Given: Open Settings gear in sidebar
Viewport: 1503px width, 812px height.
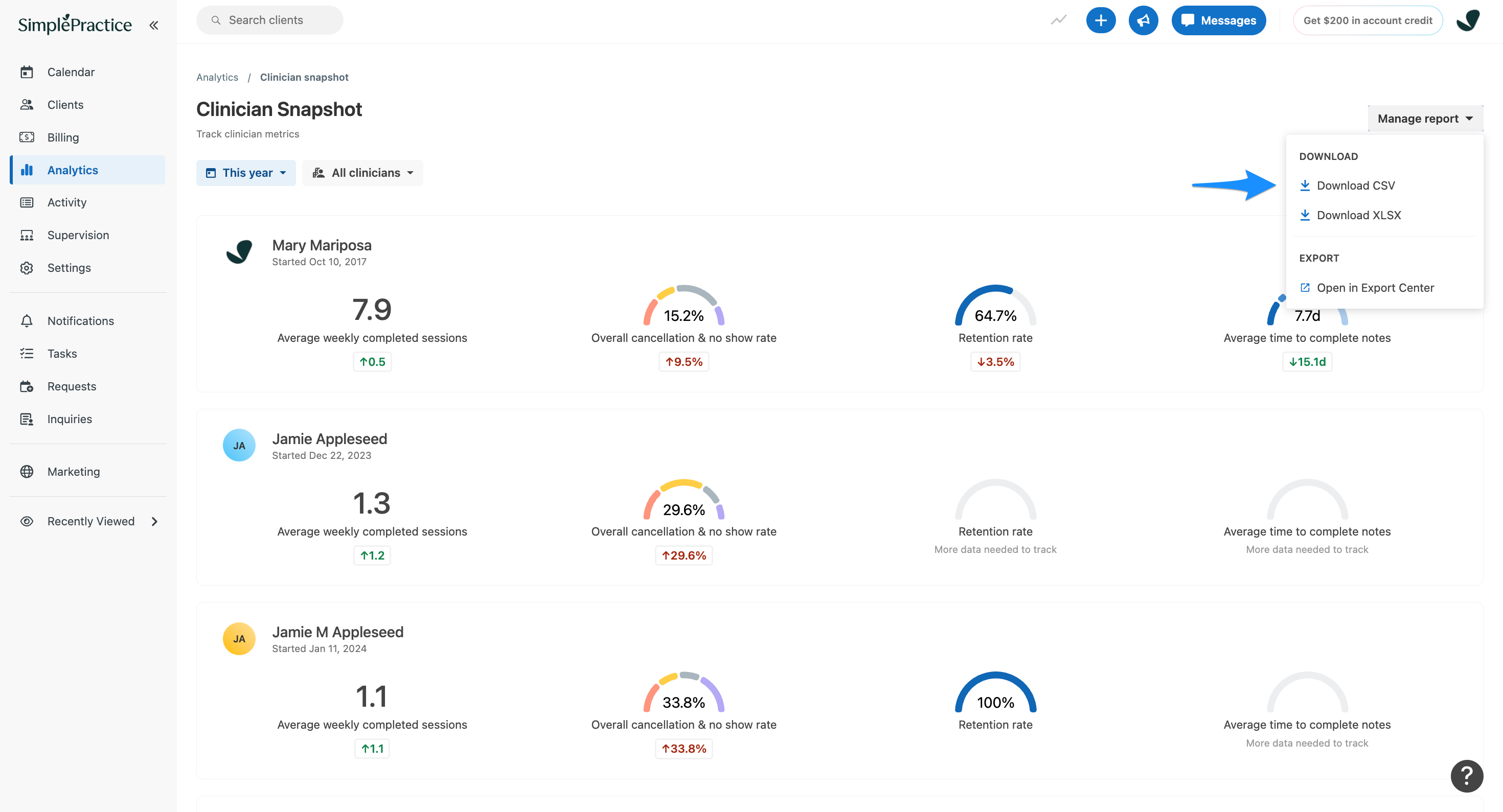Looking at the screenshot, I should pyautogui.click(x=27, y=268).
